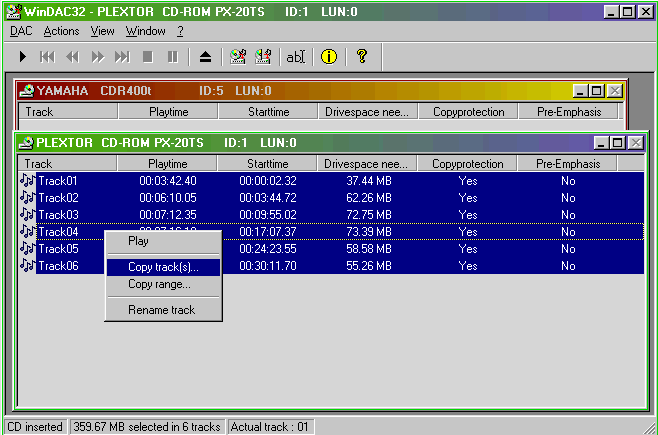Click PLEXTOR Pre-Emphasis column header
The image size is (658, 435).
click(x=568, y=164)
